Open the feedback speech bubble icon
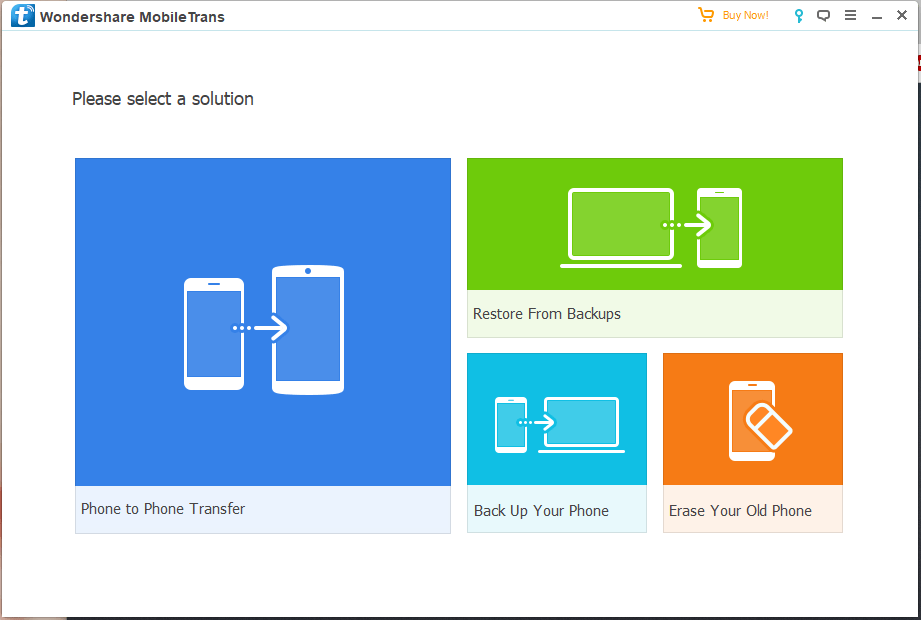The height and width of the screenshot is (620, 921). click(823, 15)
